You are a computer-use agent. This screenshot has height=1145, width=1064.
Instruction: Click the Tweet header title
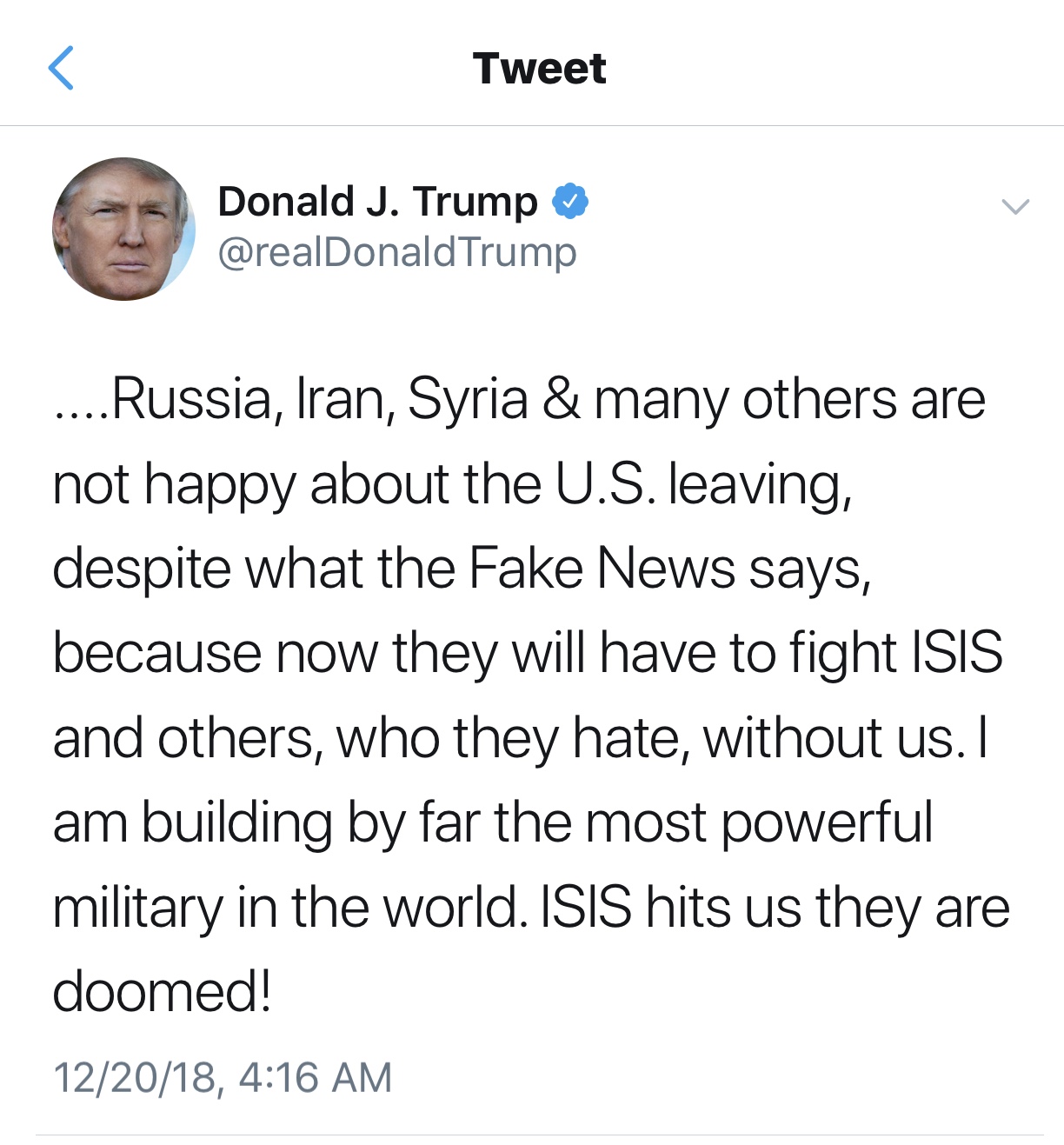pos(539,68)
